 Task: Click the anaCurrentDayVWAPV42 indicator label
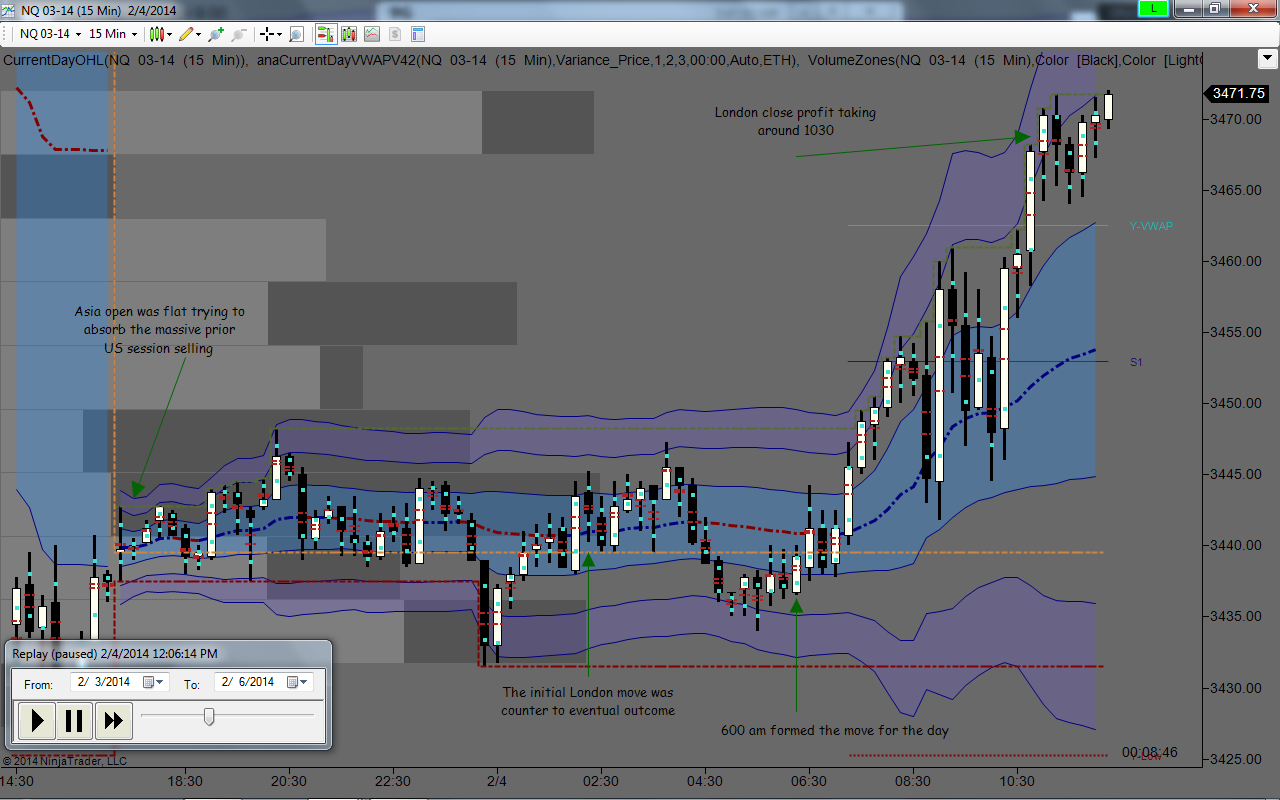[x=526, y=60]
